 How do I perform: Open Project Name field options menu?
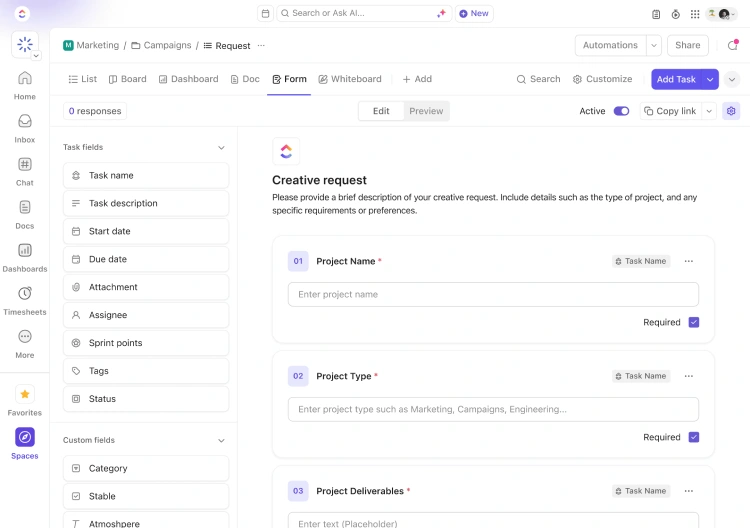coord(688,261)
